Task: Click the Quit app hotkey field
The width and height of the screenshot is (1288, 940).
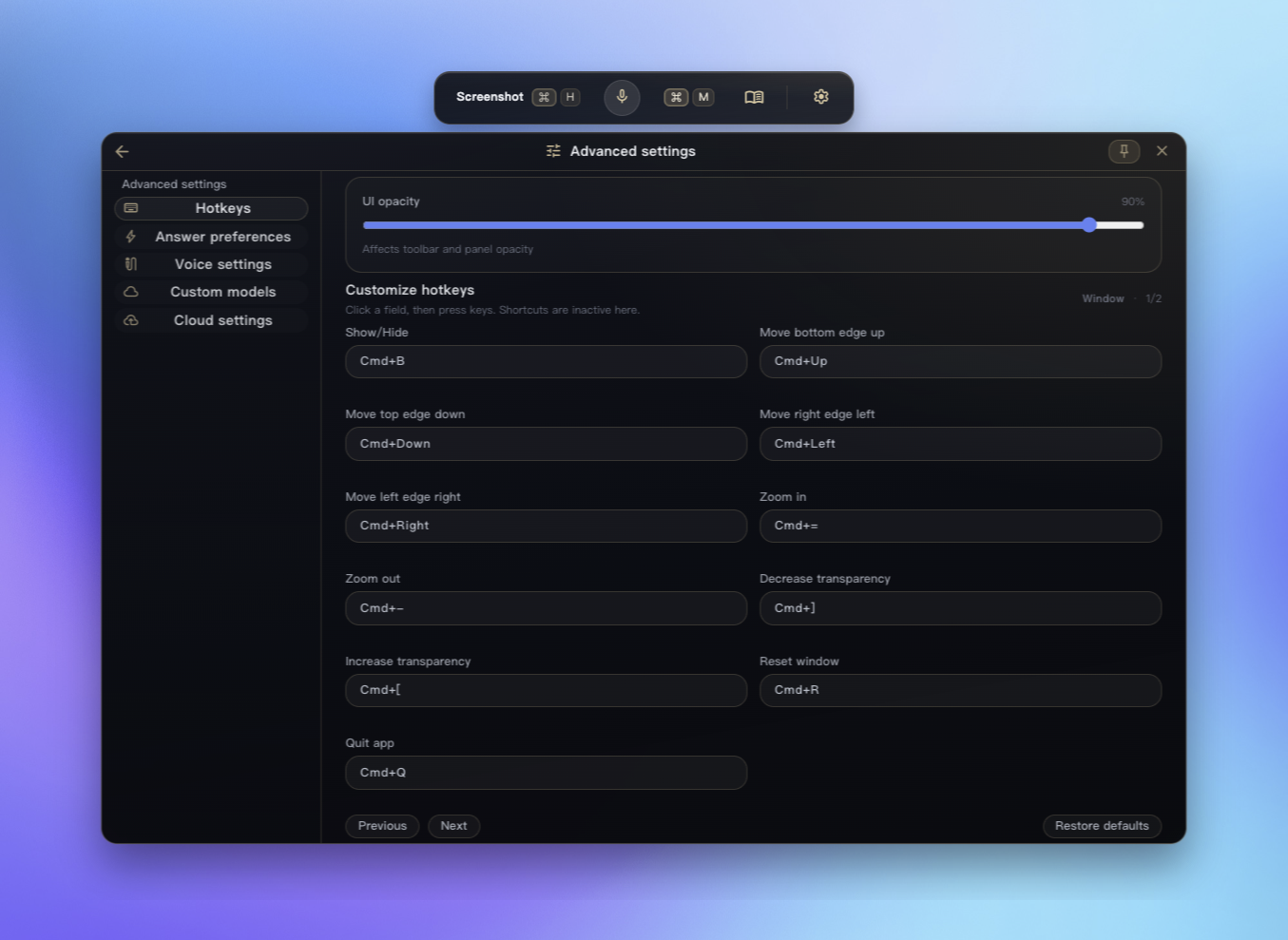Action: tap(546, 773)
